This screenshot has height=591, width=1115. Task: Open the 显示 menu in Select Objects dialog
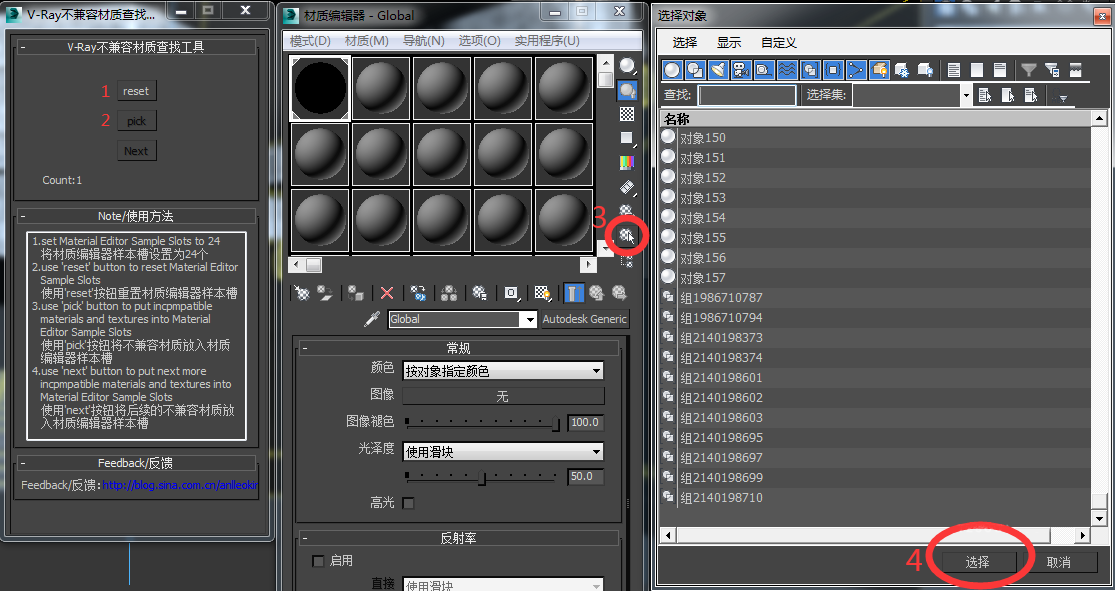[x=728, y=43]
